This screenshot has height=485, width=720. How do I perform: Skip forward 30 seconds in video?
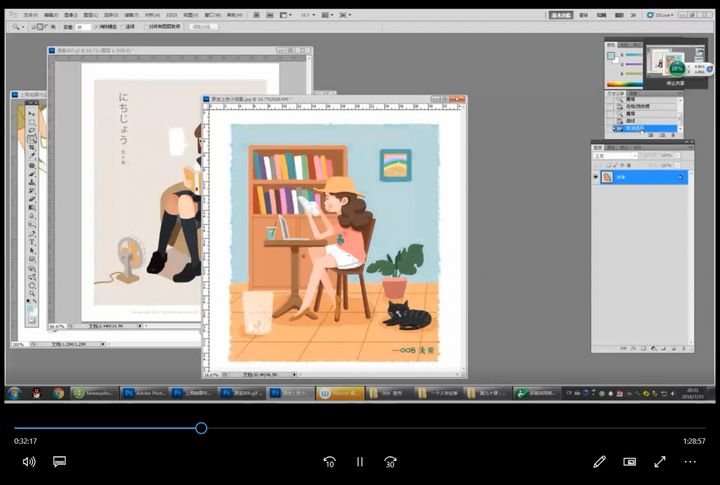click(390, 462)
